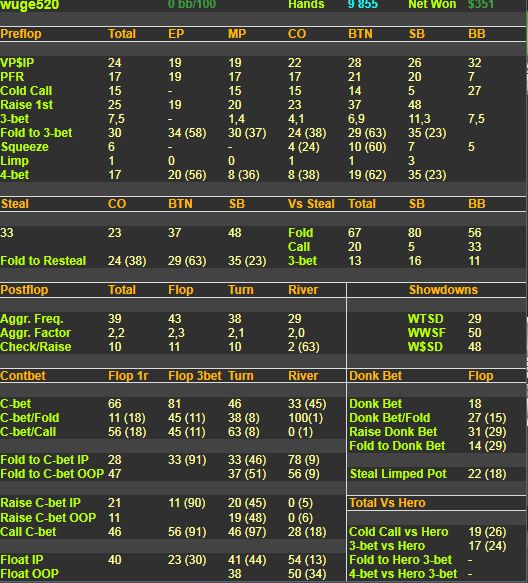Screen dimensions: 528x583
Task: Click the Donk Bet/Fold label
Action: point(390,418)
